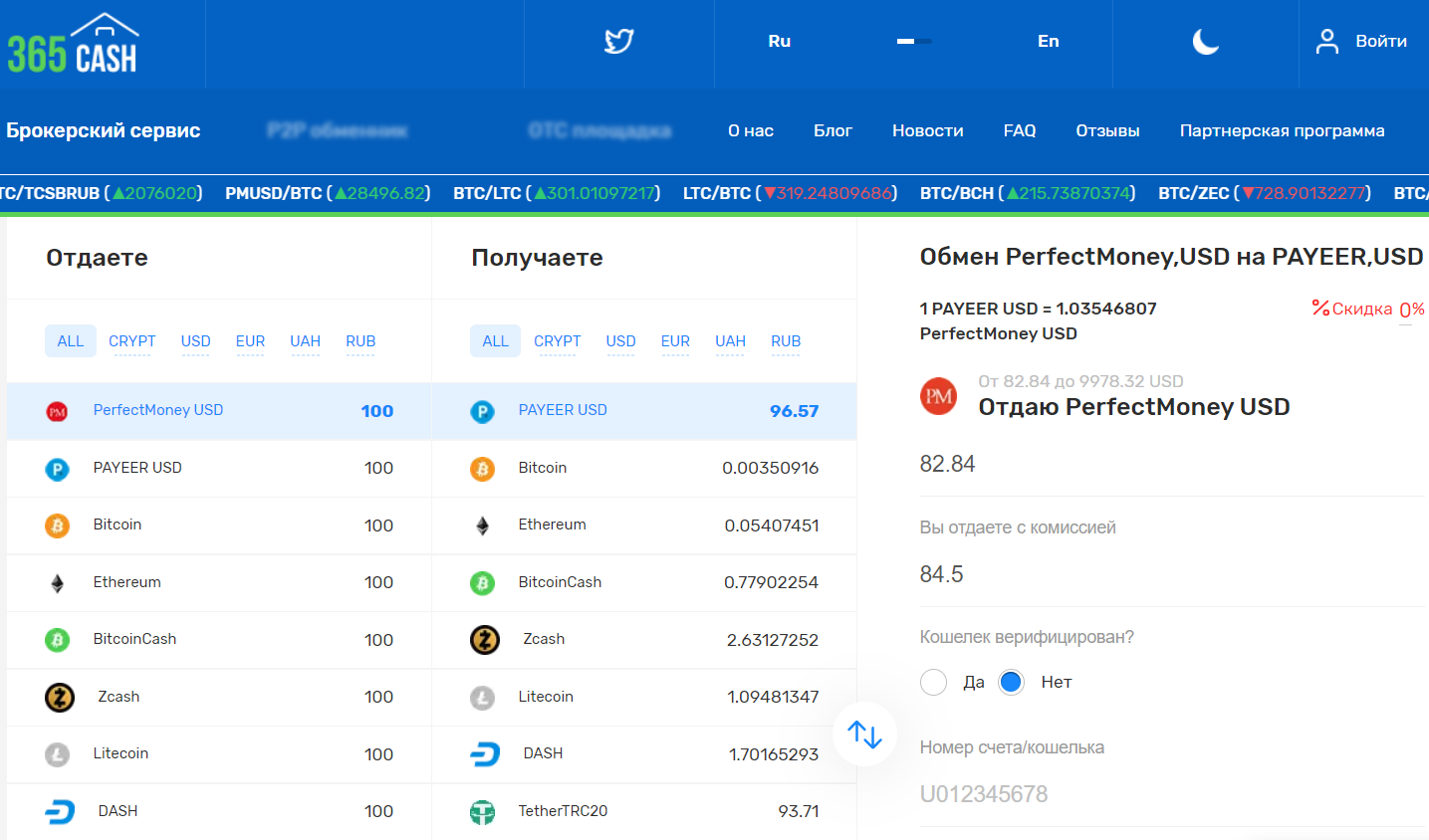Open the Новости menu item
The height and width of the screenshot is (840, 1429).
(928, 130)
